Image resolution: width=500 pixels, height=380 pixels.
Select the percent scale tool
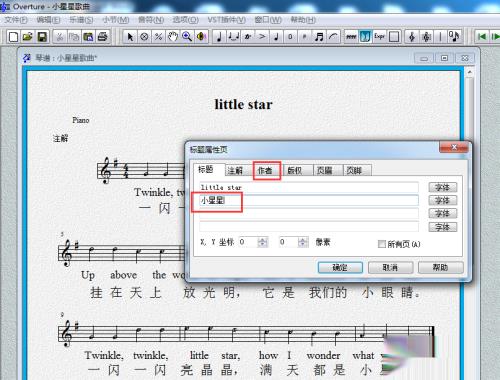[x=159, y=37]
